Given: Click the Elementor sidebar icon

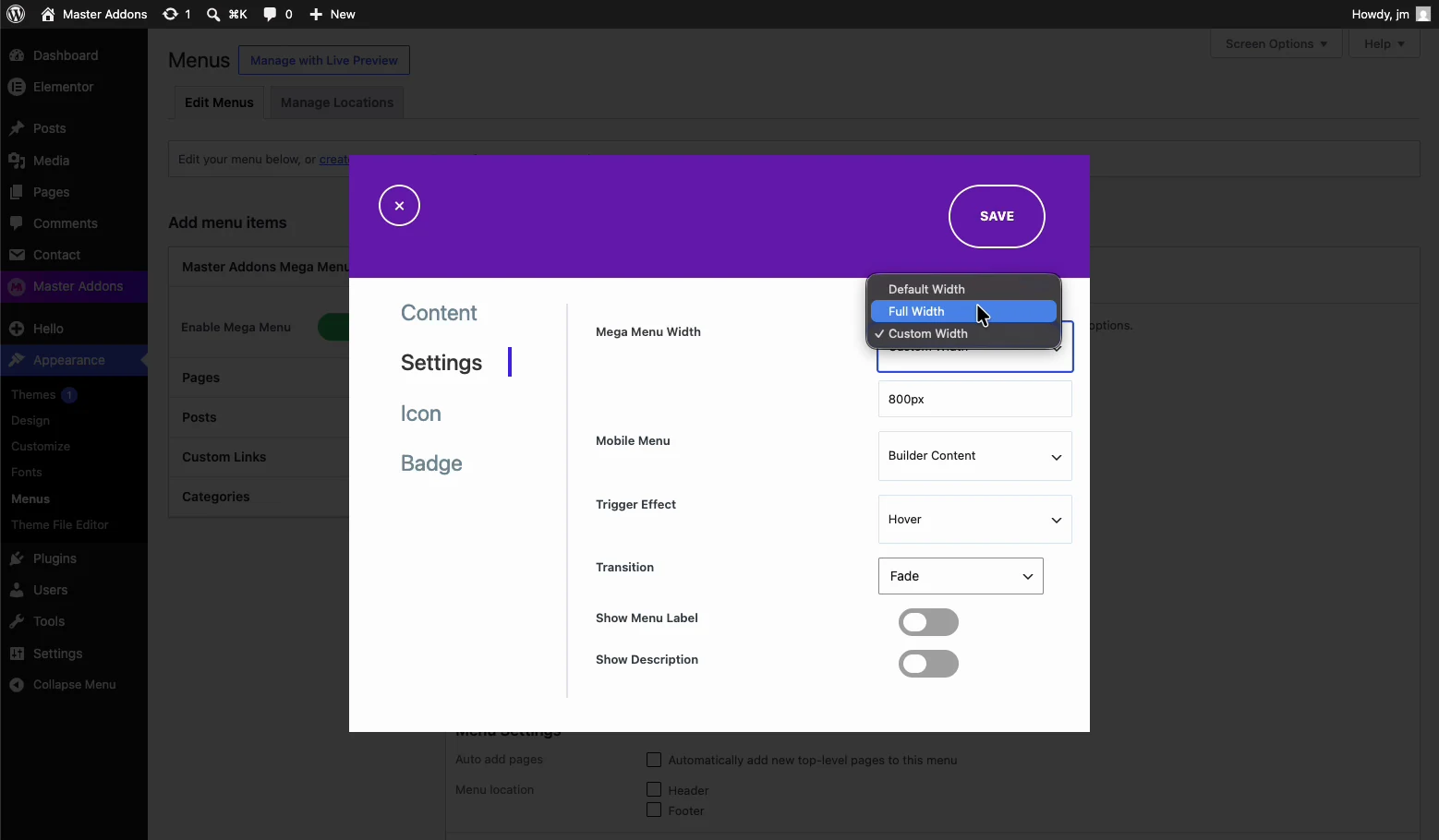Looking at the screenshot, I should (17, 87).
